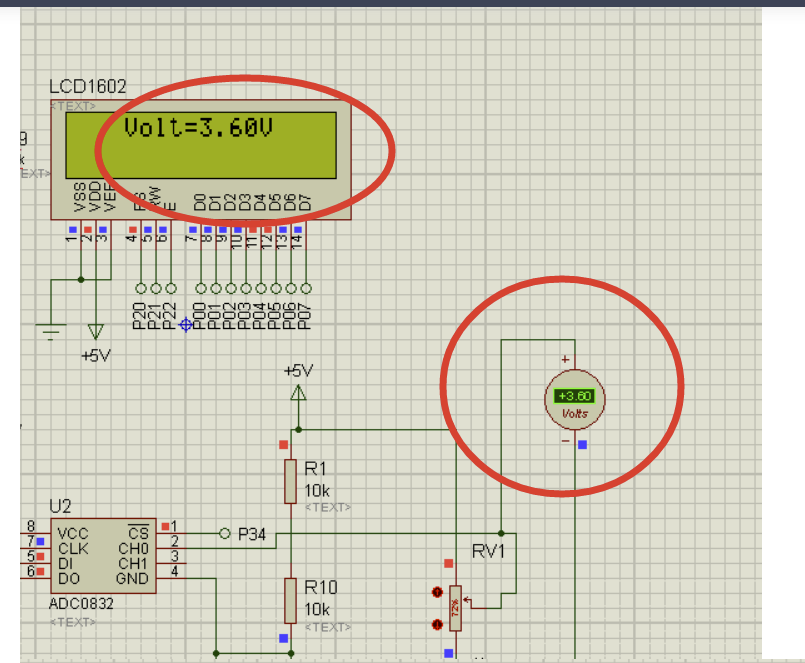805x663 pixels.
Task: Click the VCC pin name on ADC0832
Action: (73, 534)
